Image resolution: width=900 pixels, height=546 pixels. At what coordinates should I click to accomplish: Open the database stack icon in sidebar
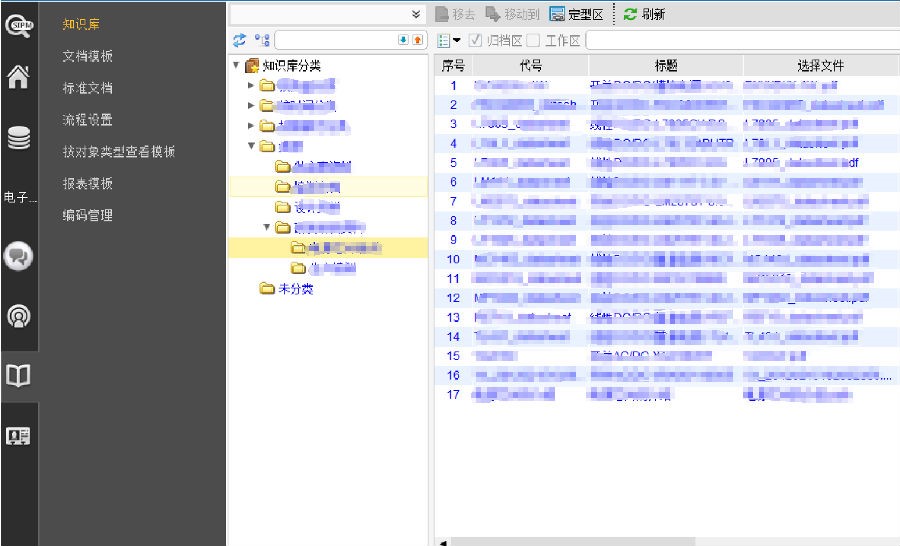[x=19, y=139]
